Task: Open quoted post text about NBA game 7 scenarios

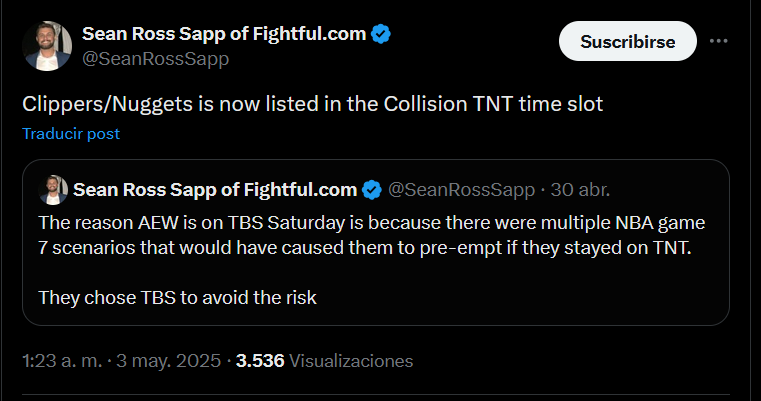Action: coord(365,233)
